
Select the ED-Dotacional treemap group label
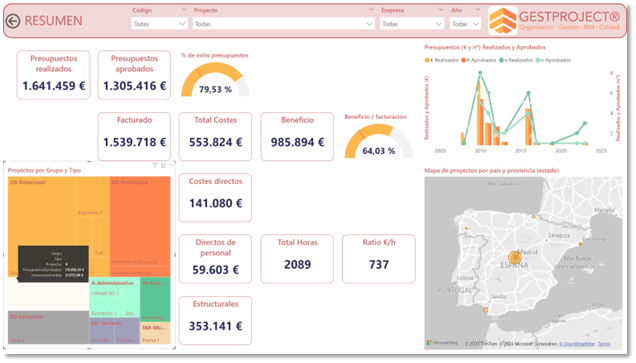(28, 183)
